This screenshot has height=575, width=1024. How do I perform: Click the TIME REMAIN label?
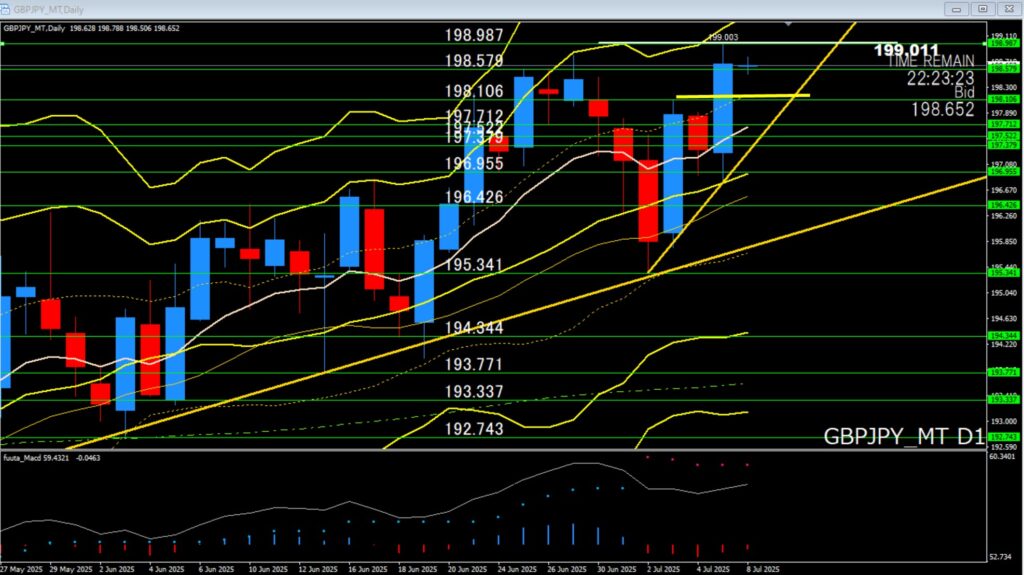[x=931, y=61]
